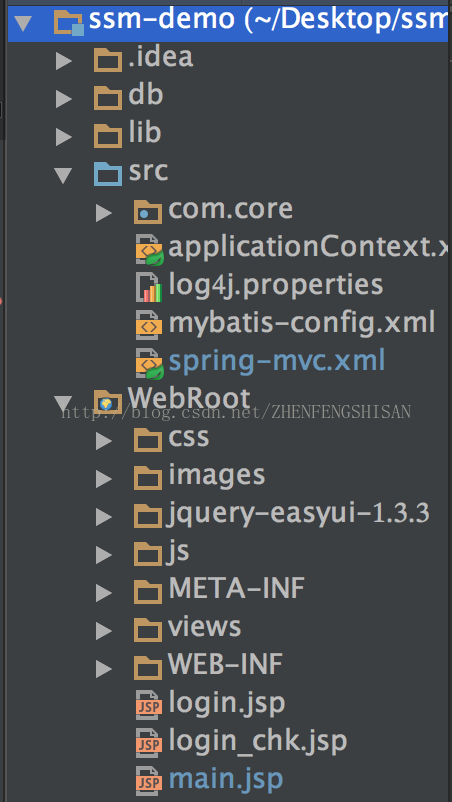Click the db folder icon
This screenshot has width=452, height=802.
click(x=108, y=98)
